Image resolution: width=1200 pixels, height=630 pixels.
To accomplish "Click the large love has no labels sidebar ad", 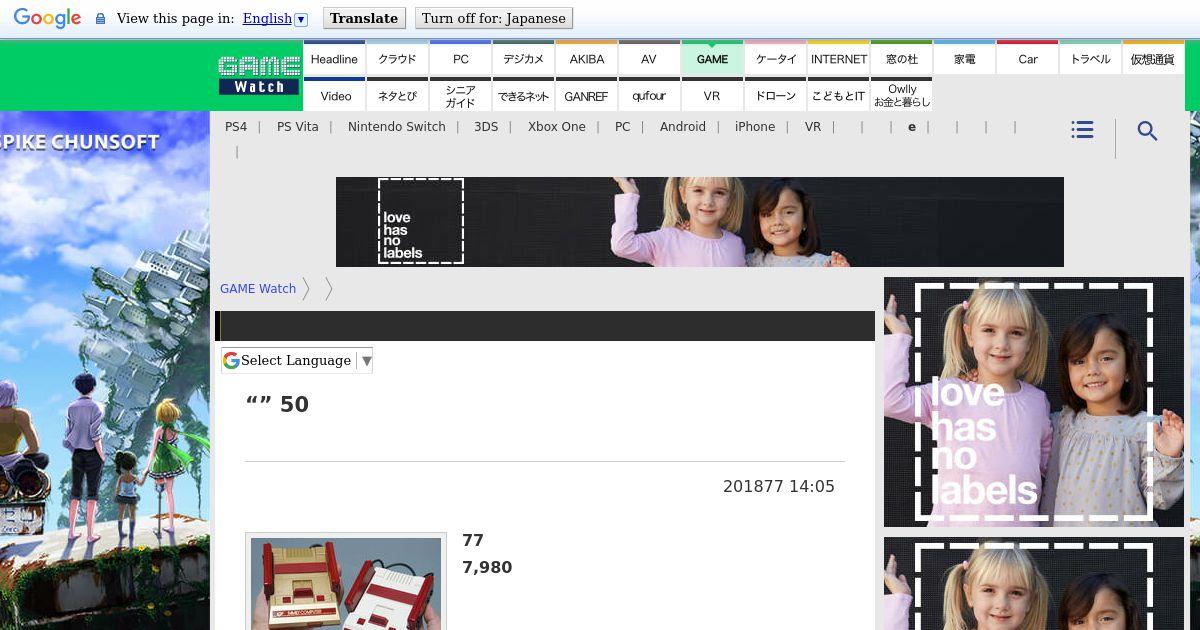I will tap(1034, 402).
